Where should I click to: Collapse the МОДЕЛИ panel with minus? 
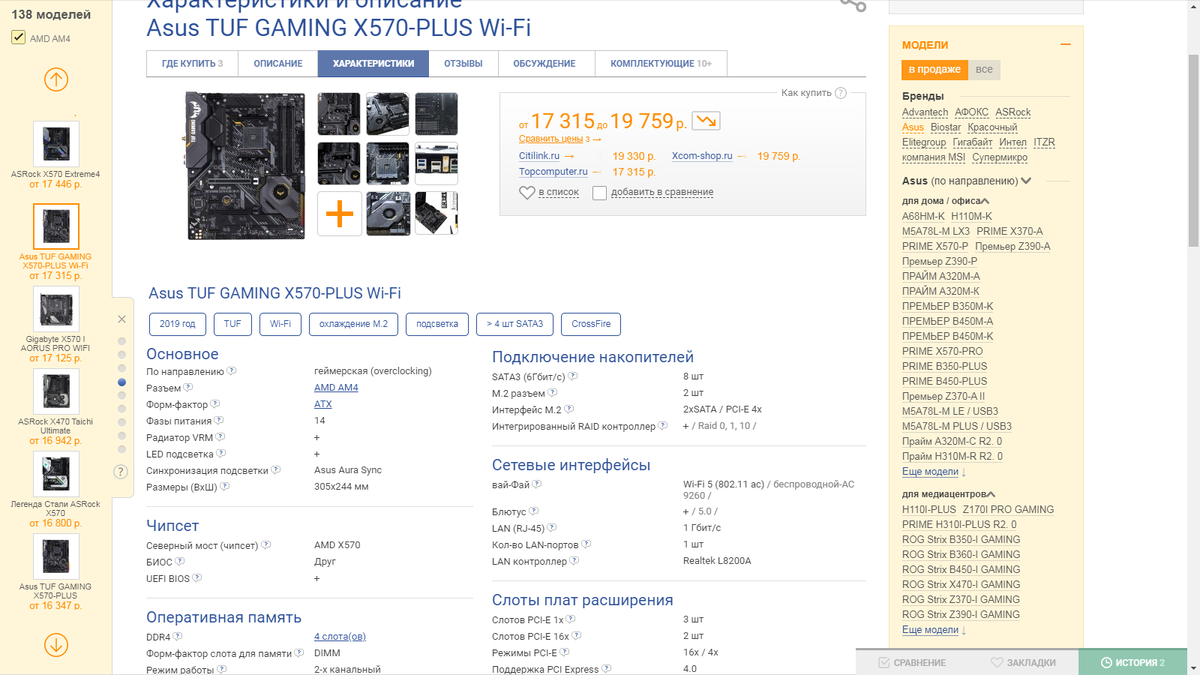[x=1066, y=45]
